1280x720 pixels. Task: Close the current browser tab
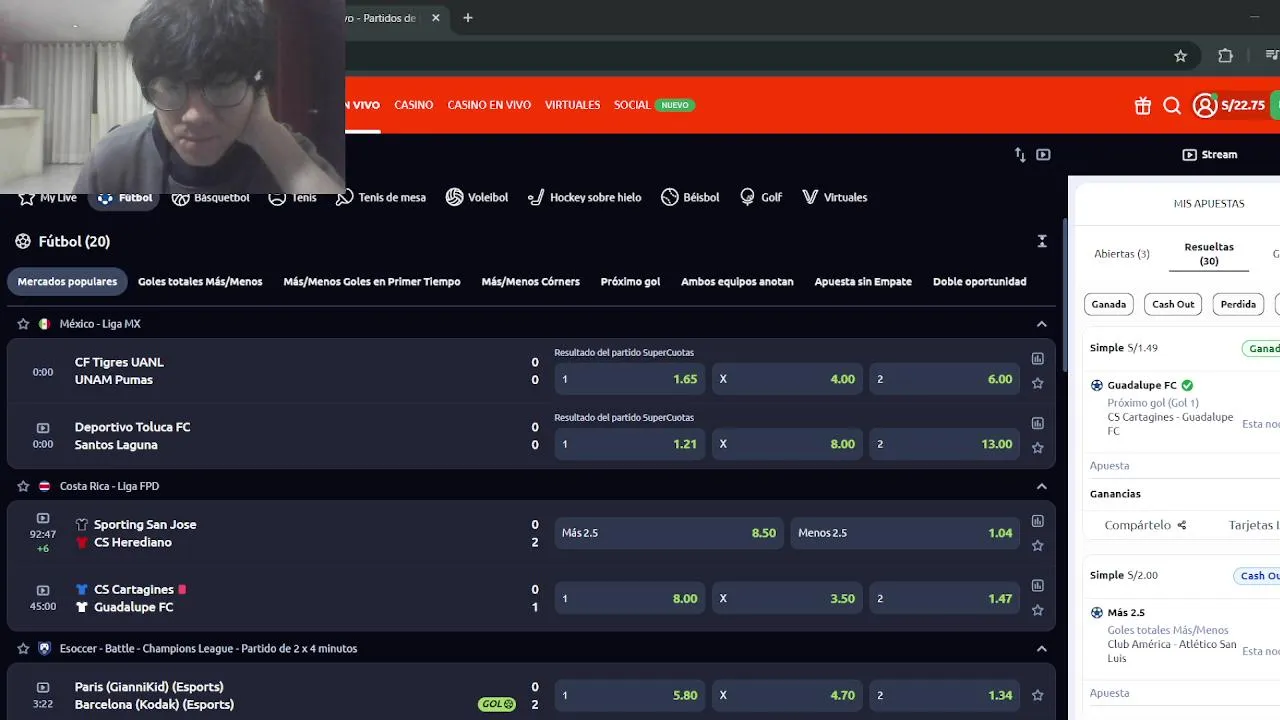[436, 17]
